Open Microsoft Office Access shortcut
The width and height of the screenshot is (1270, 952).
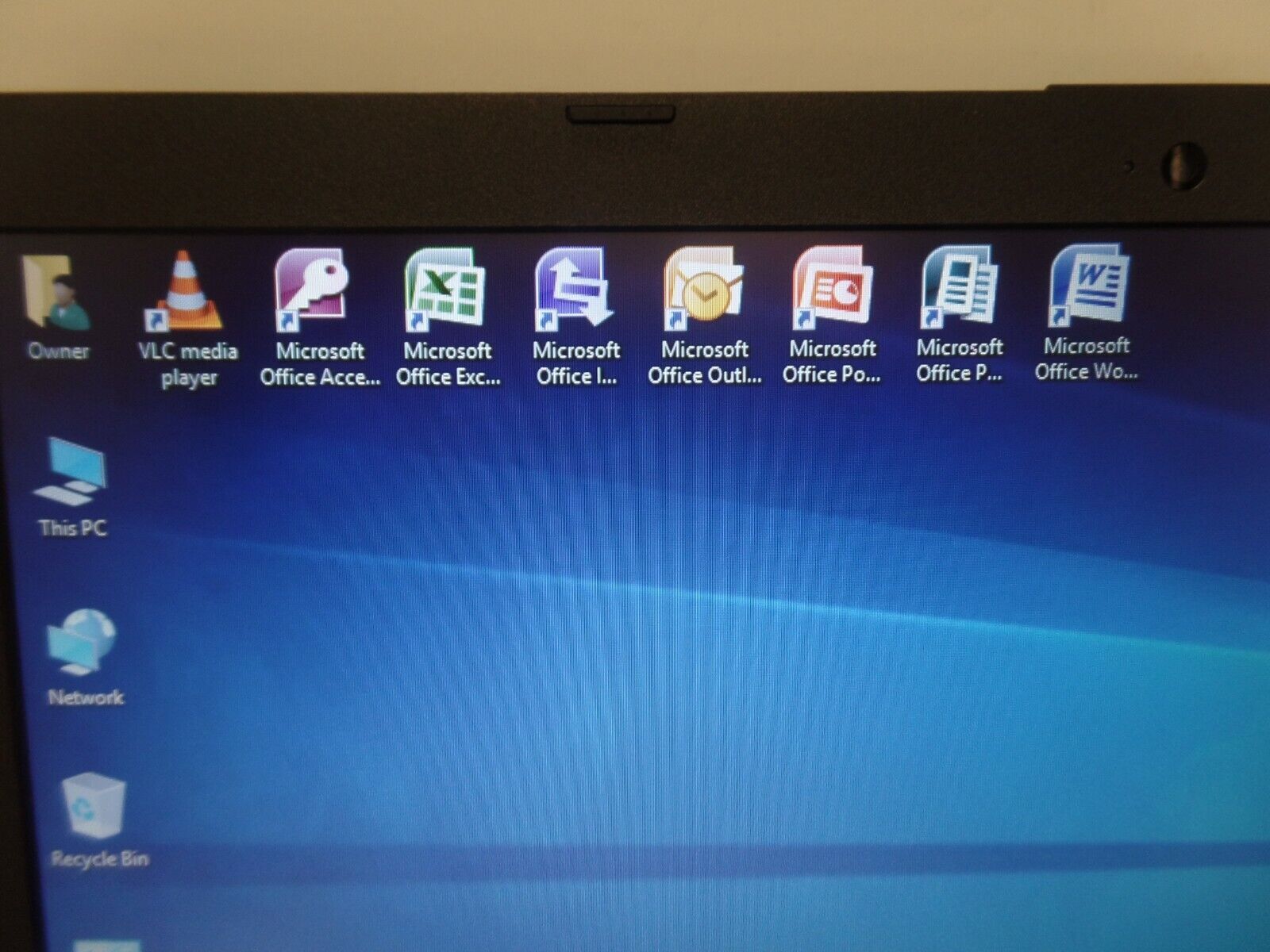tap(312, 289)
